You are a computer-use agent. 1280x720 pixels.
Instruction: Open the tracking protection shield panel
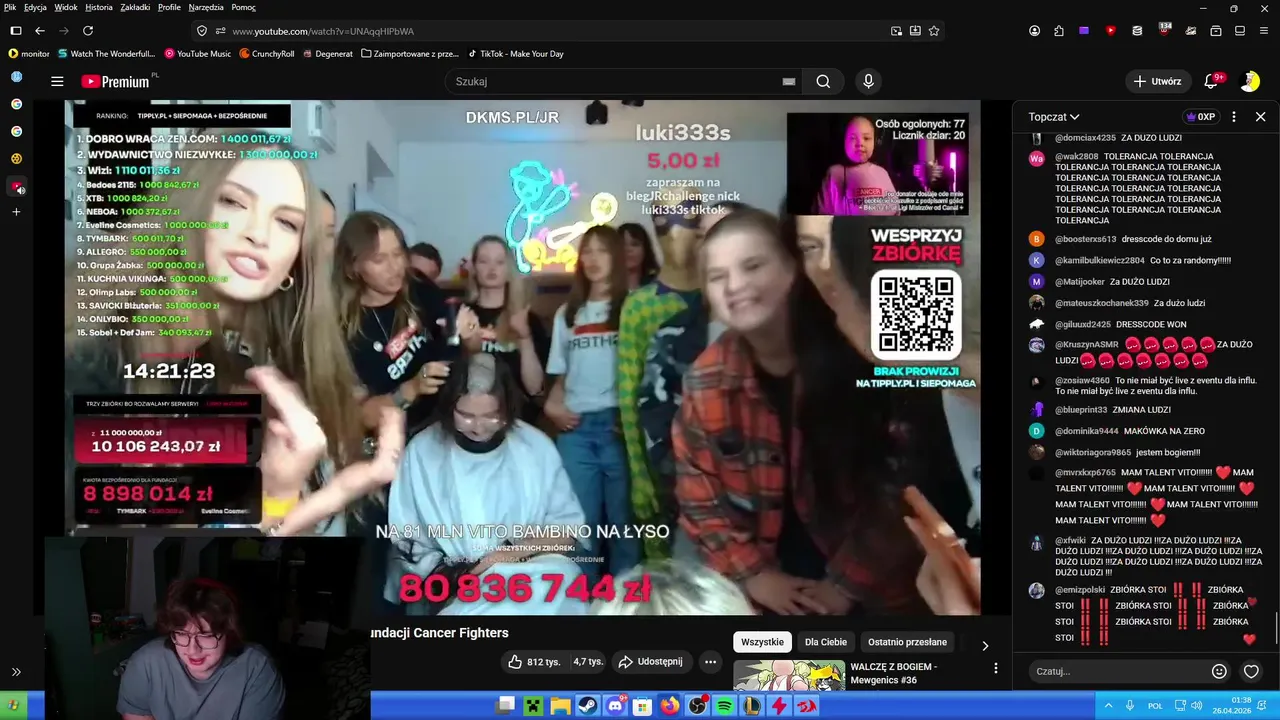(202, 31)
